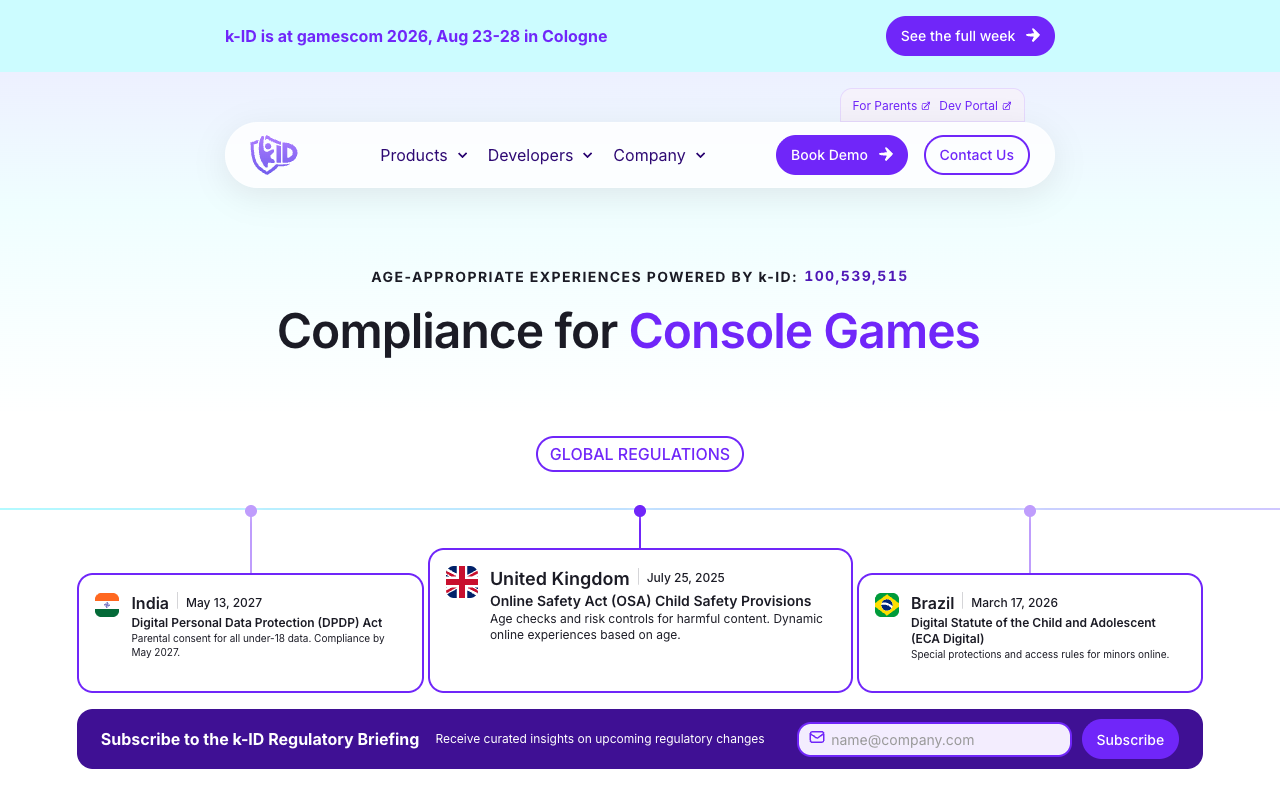Screen dimensions: 1280x800
Task: Open the Developers menu
Action: 540,155
